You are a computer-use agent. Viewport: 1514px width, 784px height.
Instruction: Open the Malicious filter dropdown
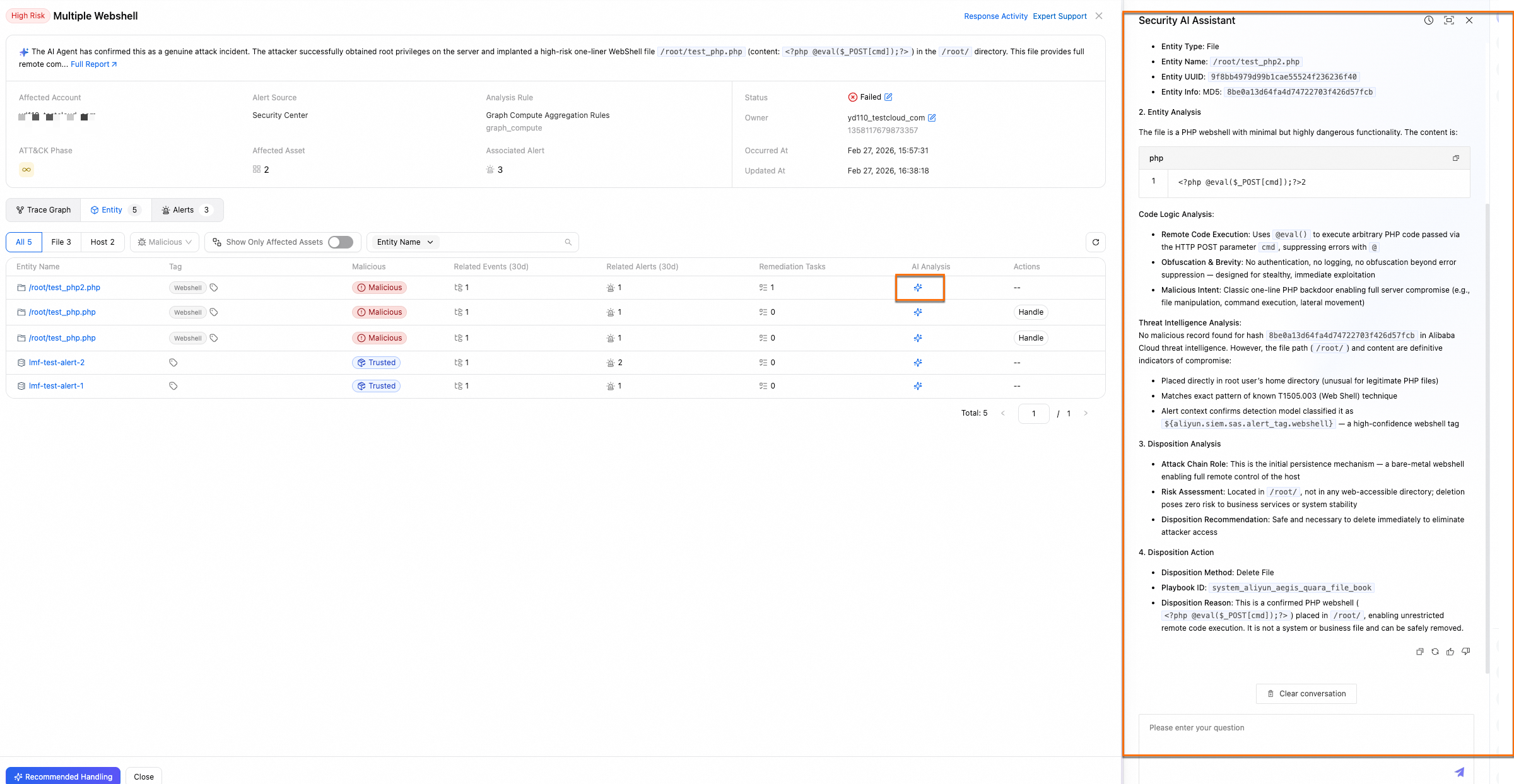[x=165, y=242]
